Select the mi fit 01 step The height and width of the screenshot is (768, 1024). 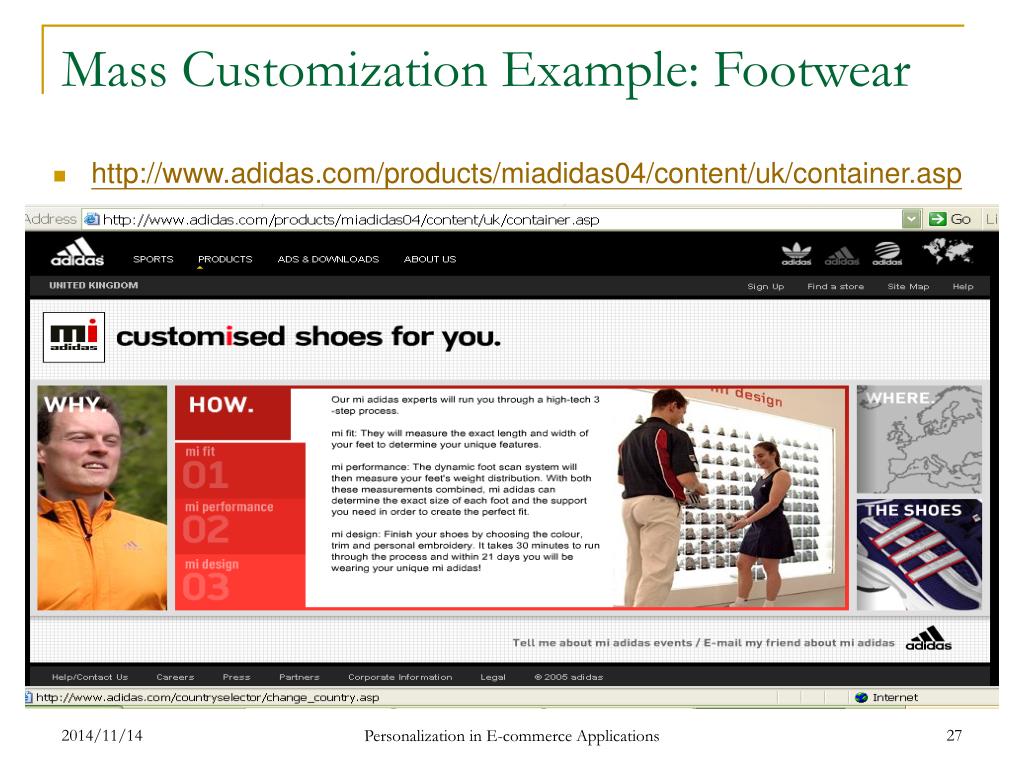[x=240, y=470]
